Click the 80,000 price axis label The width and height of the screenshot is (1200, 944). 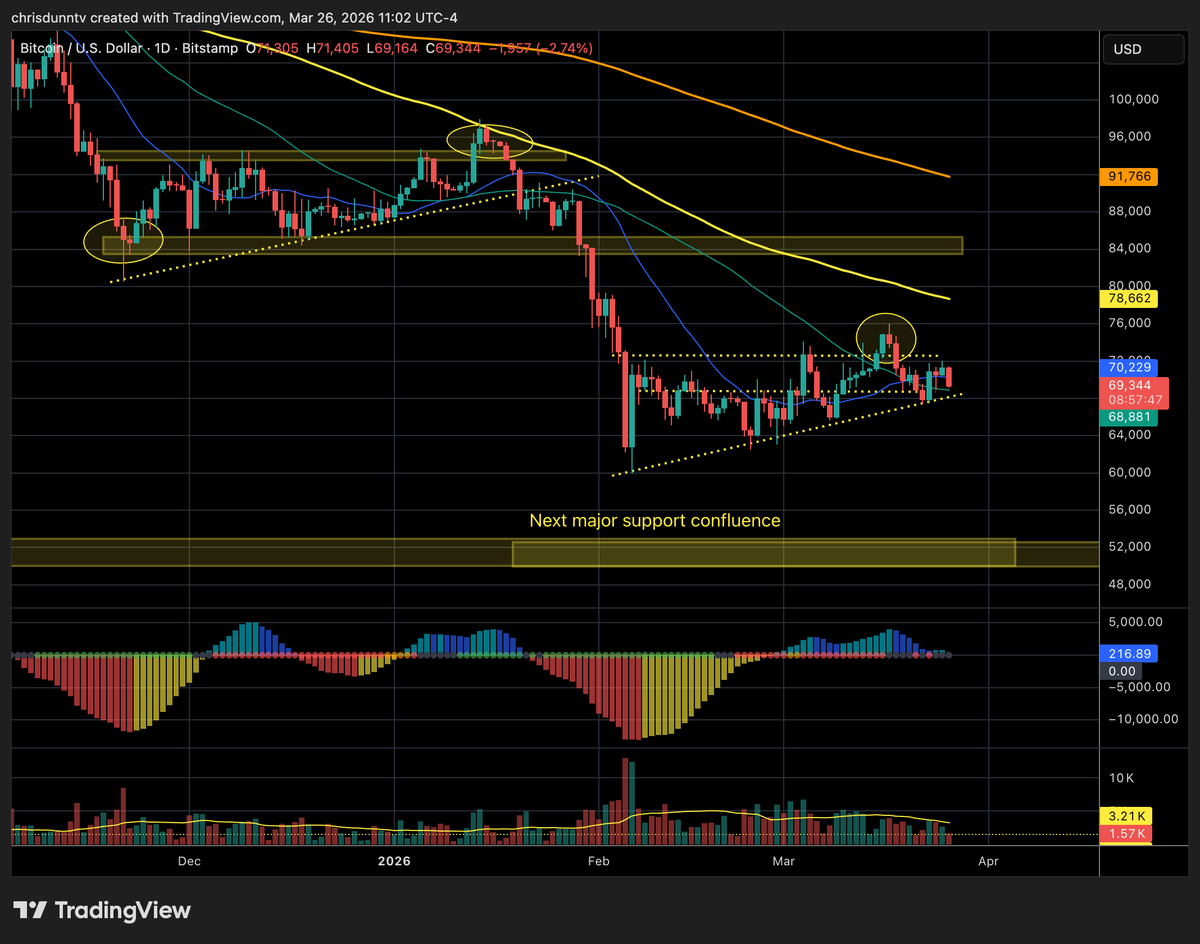[x=1131, y=286]
